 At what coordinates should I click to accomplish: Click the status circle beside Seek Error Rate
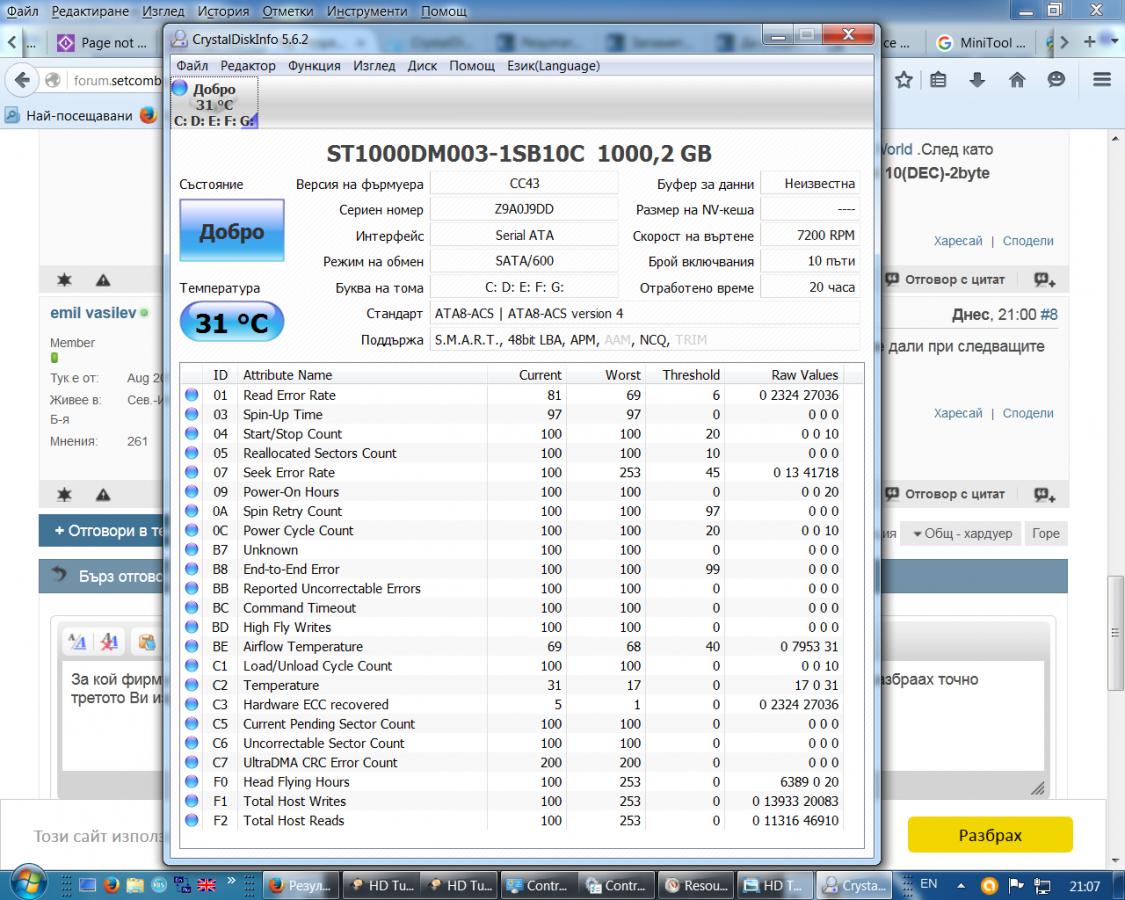pos(192,472)
